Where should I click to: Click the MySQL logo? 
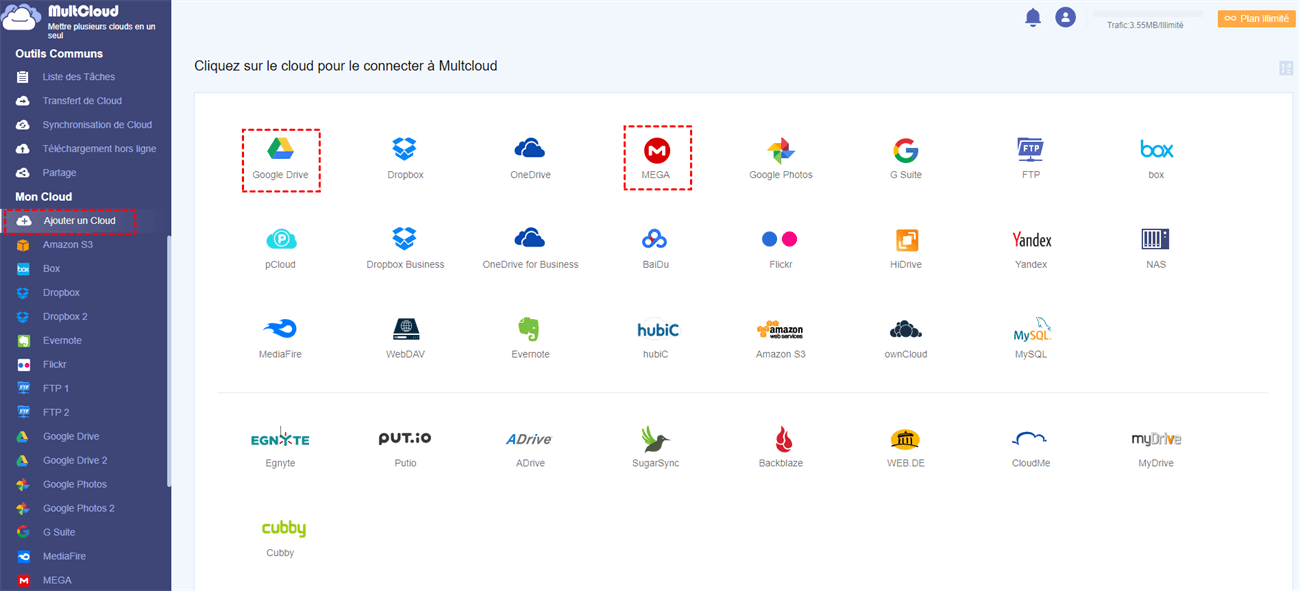1032,329
